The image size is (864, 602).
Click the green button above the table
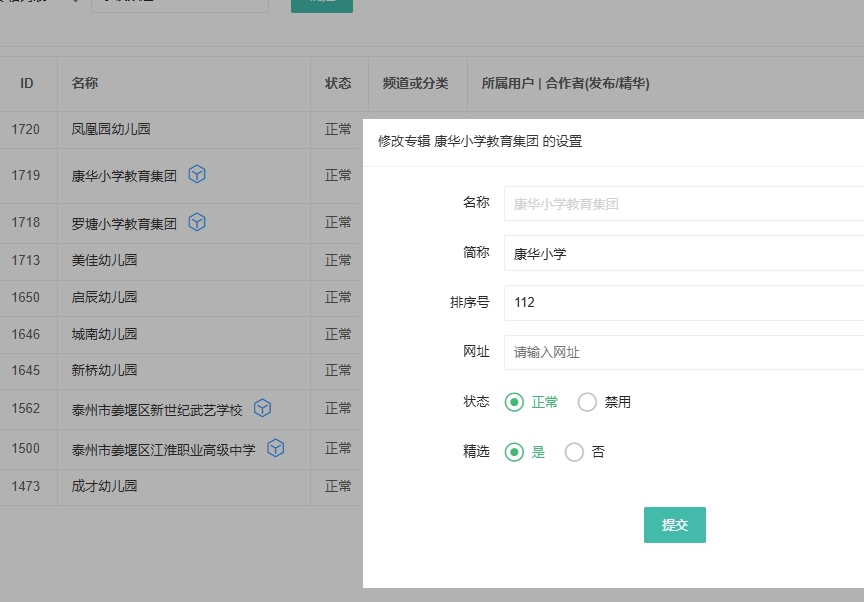coord(322,4)
